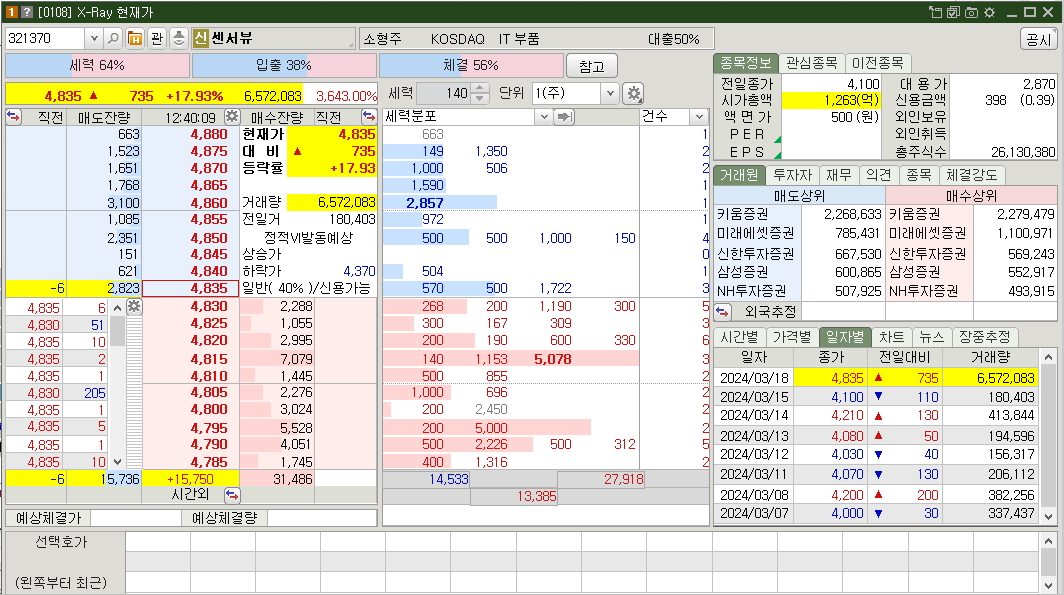The width and height of the screenshot is (1064, 595).
Task: Open help via the ? title bar icon
Action: [26, 12]
